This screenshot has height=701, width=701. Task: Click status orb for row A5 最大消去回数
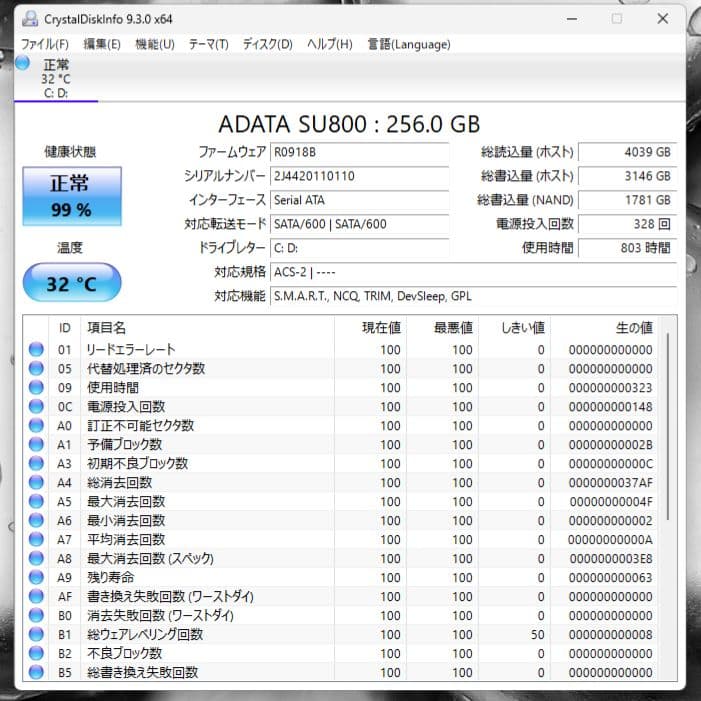36,501
